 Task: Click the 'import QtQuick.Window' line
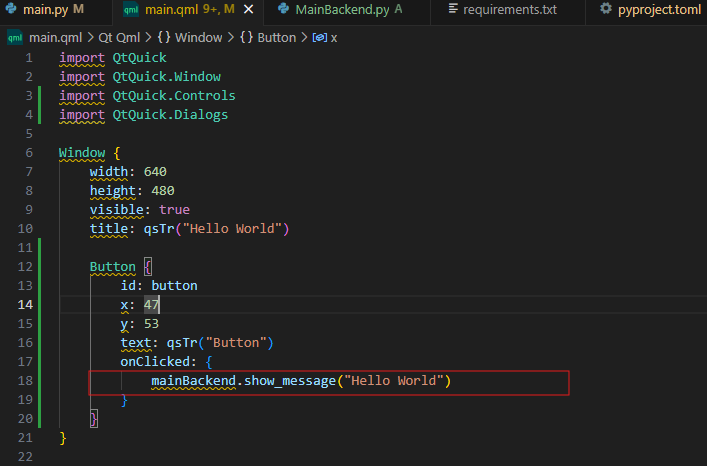point(140,77)
